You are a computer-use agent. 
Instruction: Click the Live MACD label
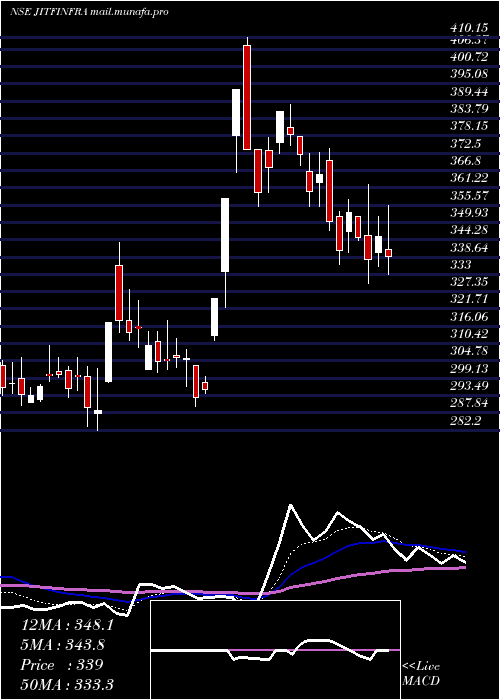tap(421, 674)
